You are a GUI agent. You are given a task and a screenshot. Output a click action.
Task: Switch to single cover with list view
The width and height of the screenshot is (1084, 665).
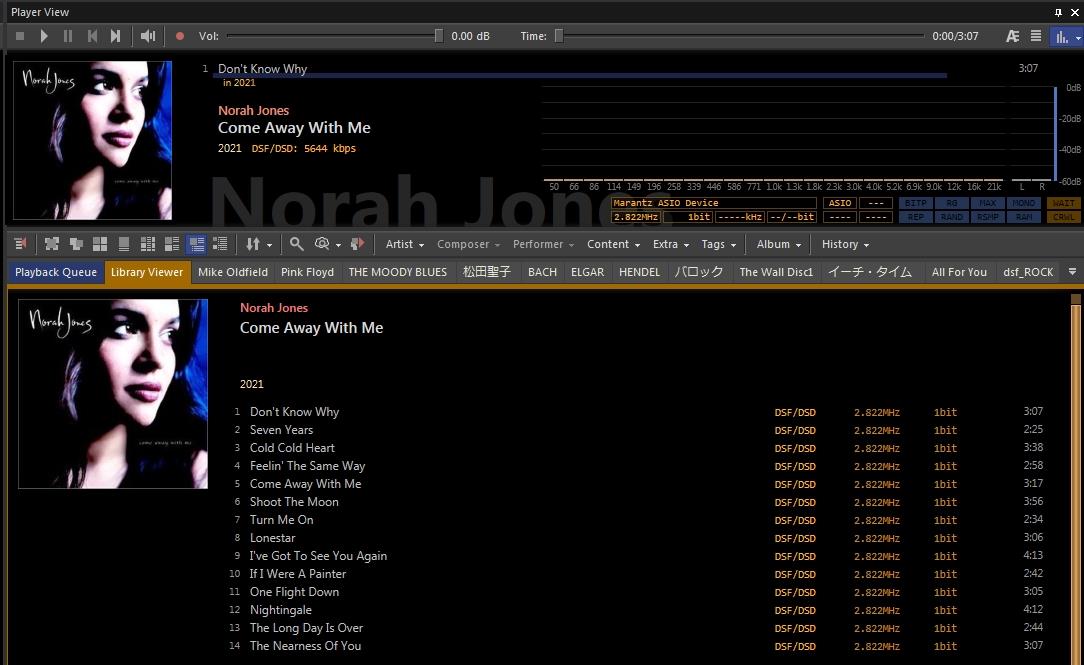pyautogui.click(x=124, y=243)
